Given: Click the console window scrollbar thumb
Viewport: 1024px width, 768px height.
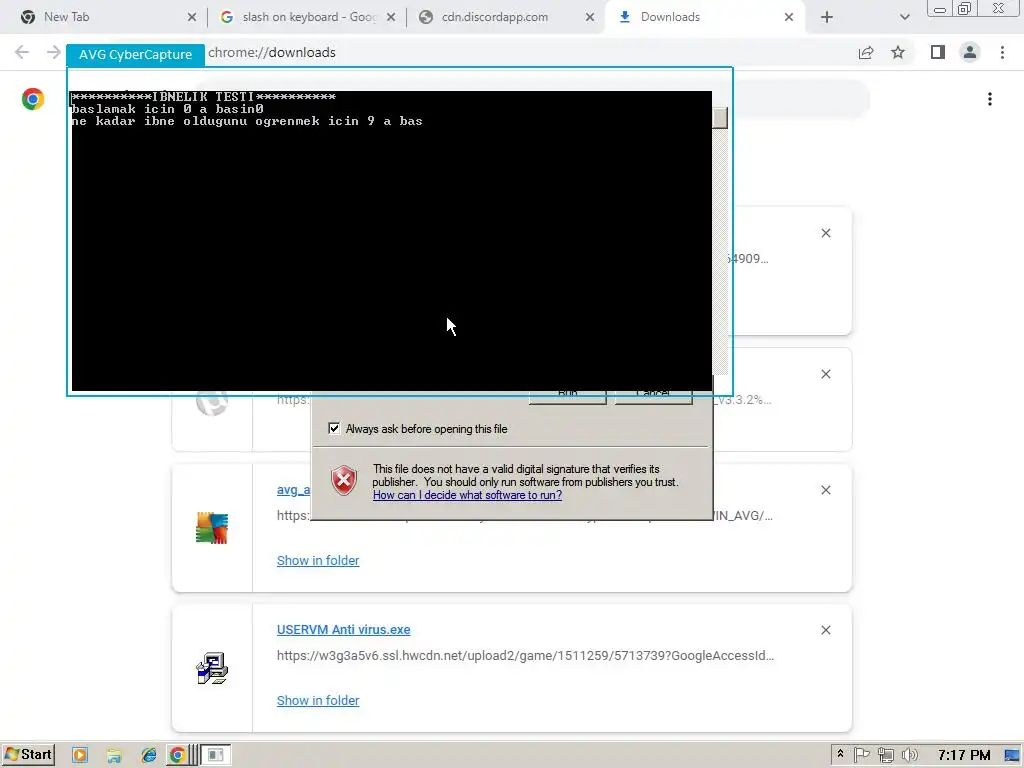Looking at the screenshot, I should tap(720, 118).
